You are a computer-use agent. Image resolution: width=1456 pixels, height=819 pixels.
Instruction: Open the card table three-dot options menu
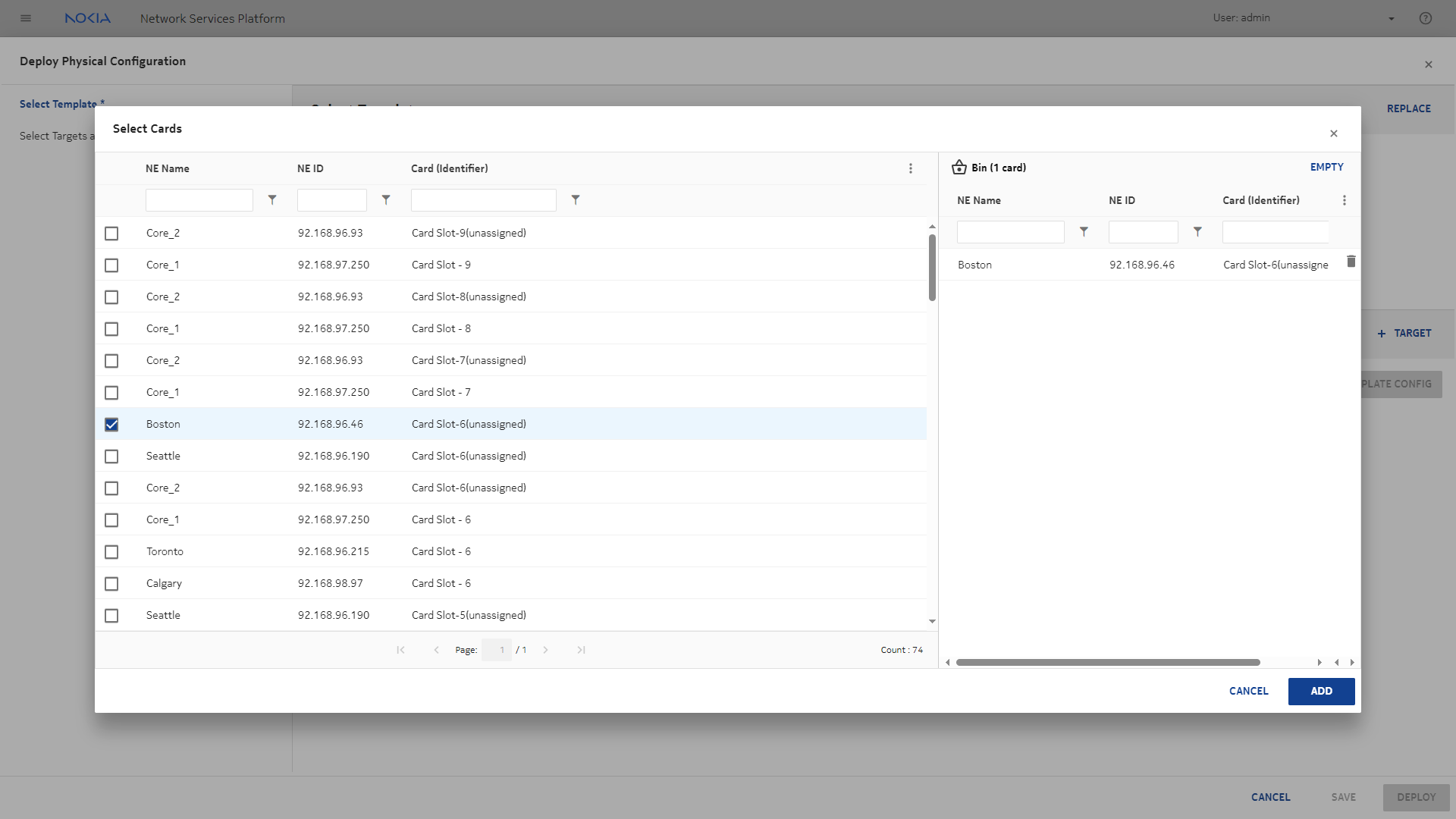911,168
